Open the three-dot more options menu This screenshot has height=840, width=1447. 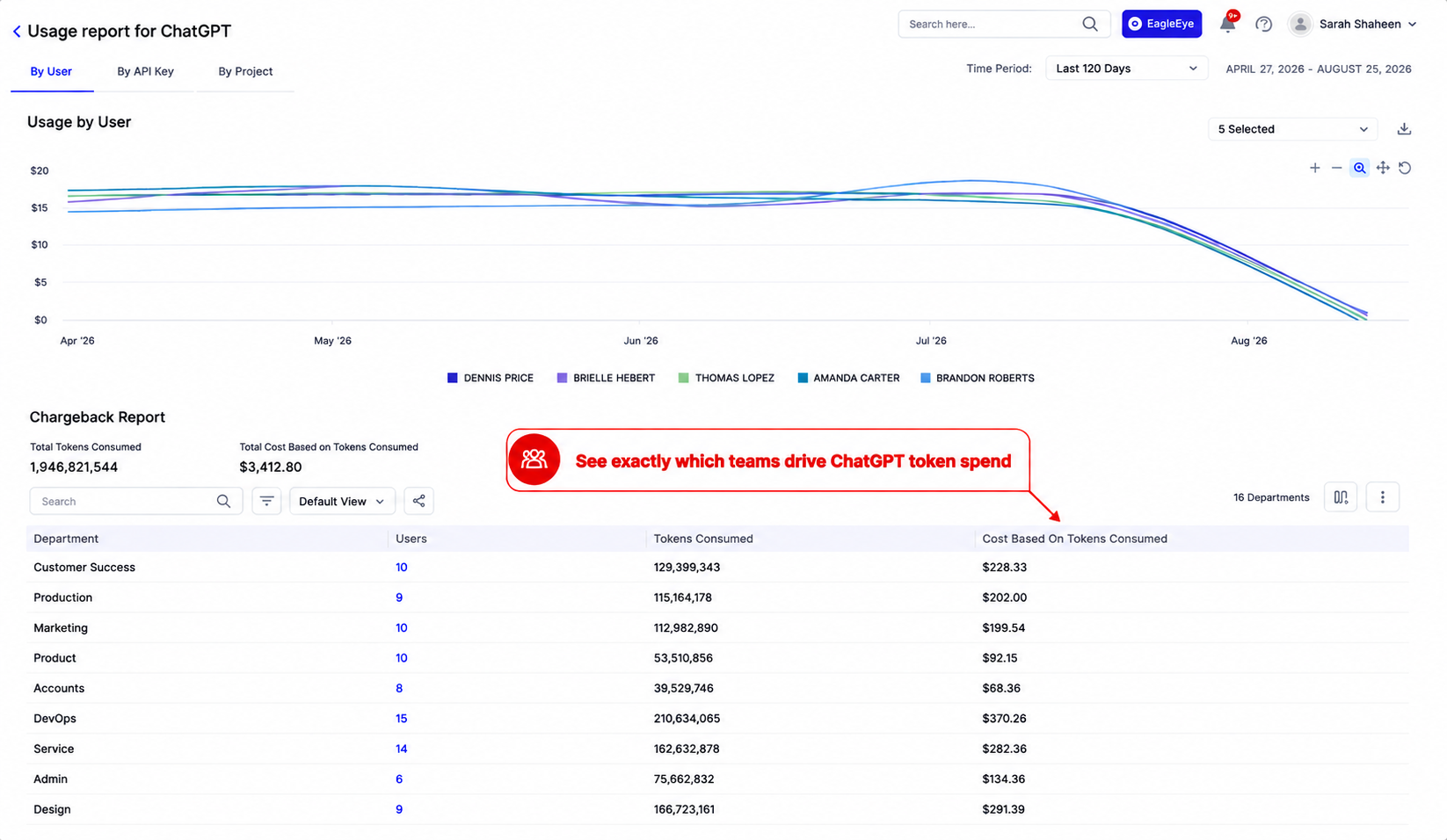[x=1383, y=497]
